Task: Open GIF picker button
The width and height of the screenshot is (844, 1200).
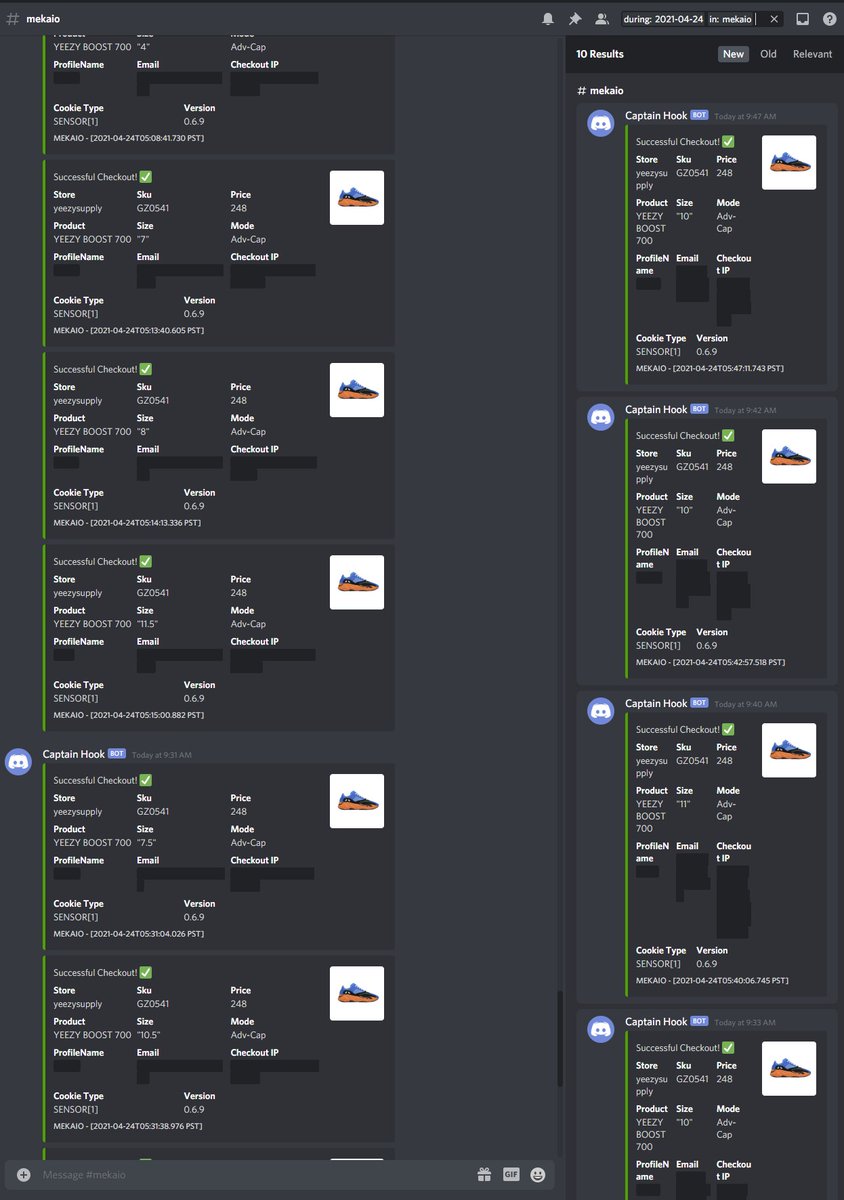Action: 511,1175
